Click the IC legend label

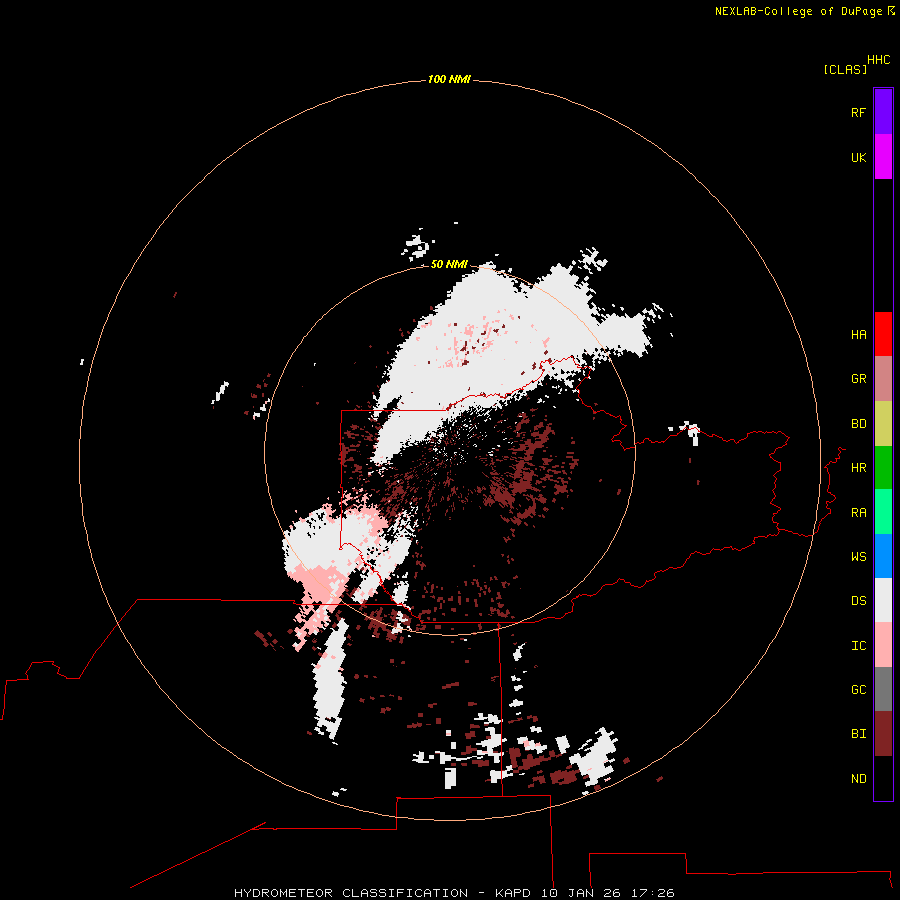tap(858, 646)
